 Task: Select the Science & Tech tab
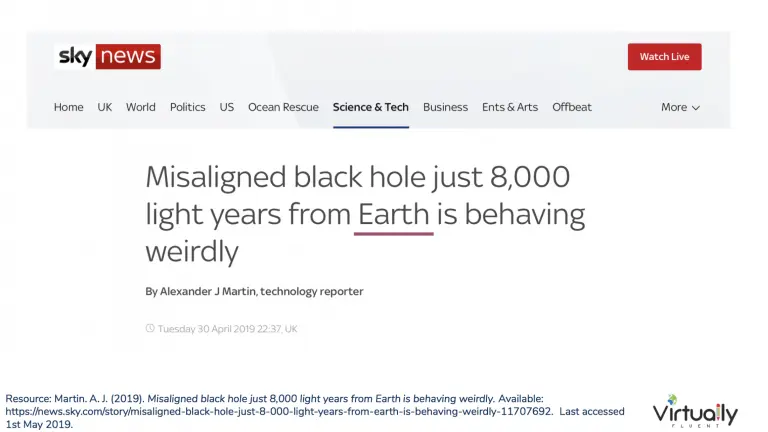pyautogui.click(x=371, y=107)
